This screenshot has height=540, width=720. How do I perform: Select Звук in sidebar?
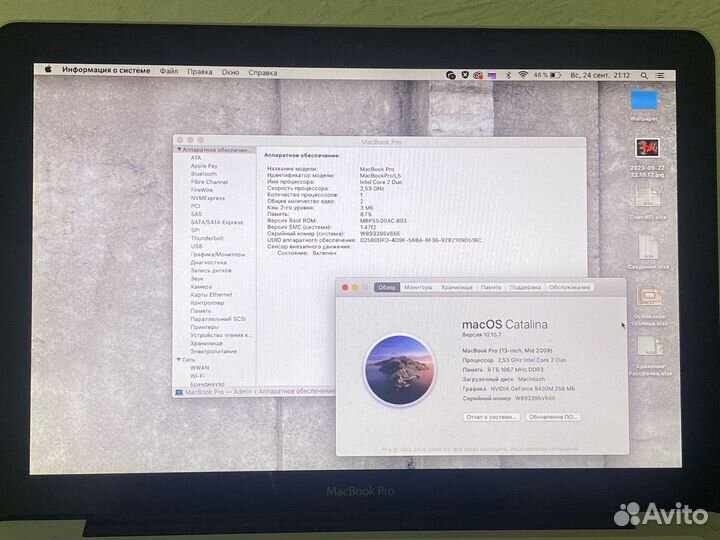(x=197, y=278)
